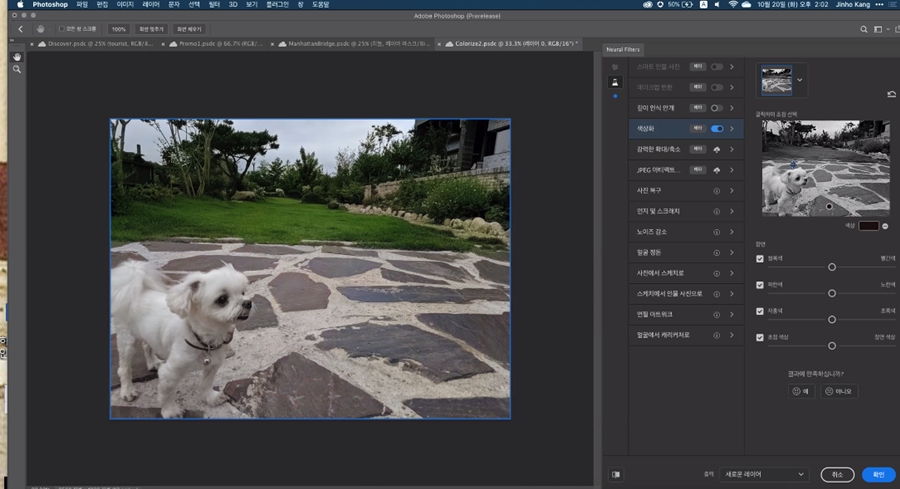
Task: Expand the 스마트 인물 사진 filter chevron
Action: pyautogui.click(x=732, y=67)
